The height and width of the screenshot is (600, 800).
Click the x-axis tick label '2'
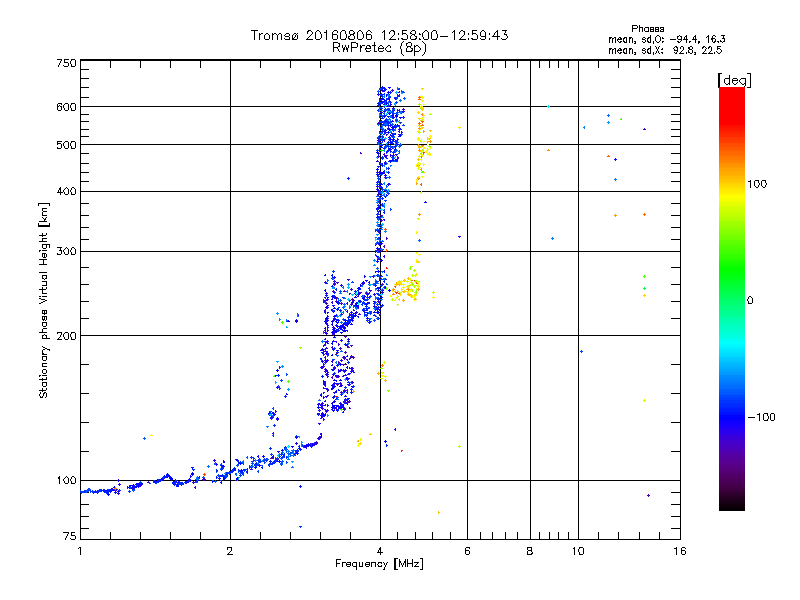point(230,551)
